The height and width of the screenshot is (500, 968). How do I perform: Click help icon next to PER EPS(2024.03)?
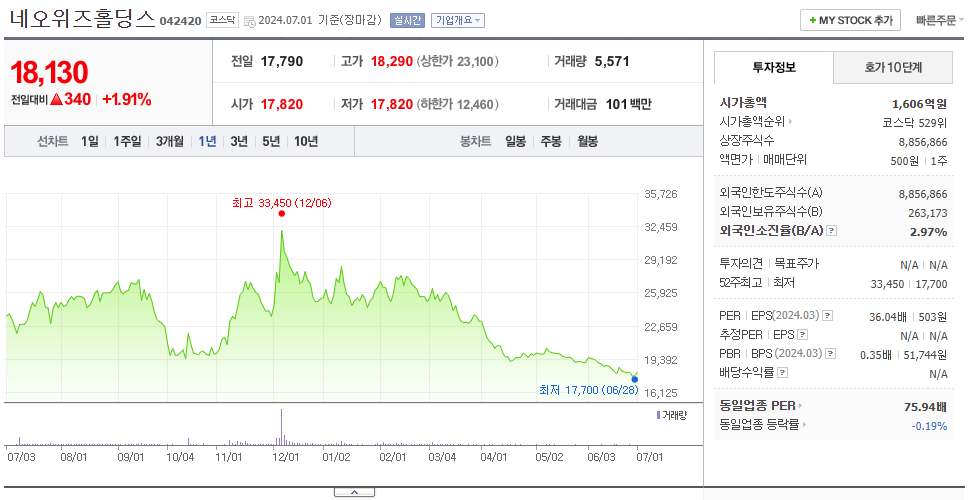point(828,316)
